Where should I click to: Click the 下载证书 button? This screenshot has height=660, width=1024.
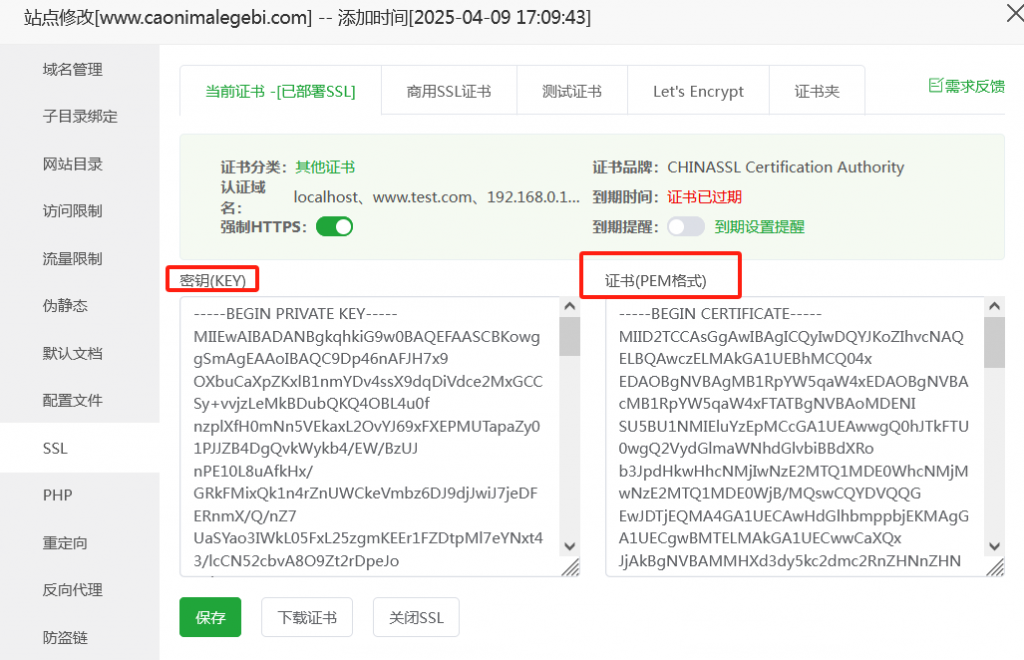pyautogui.click(x=307, y=617)
